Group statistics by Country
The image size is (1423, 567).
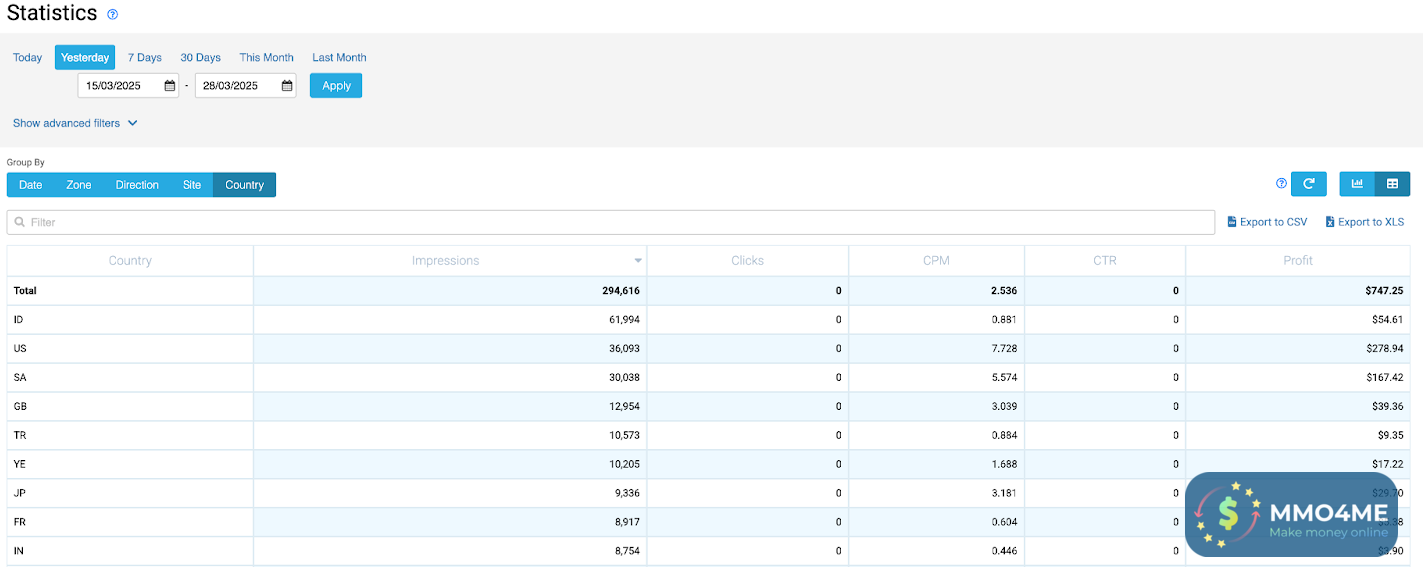244,185
